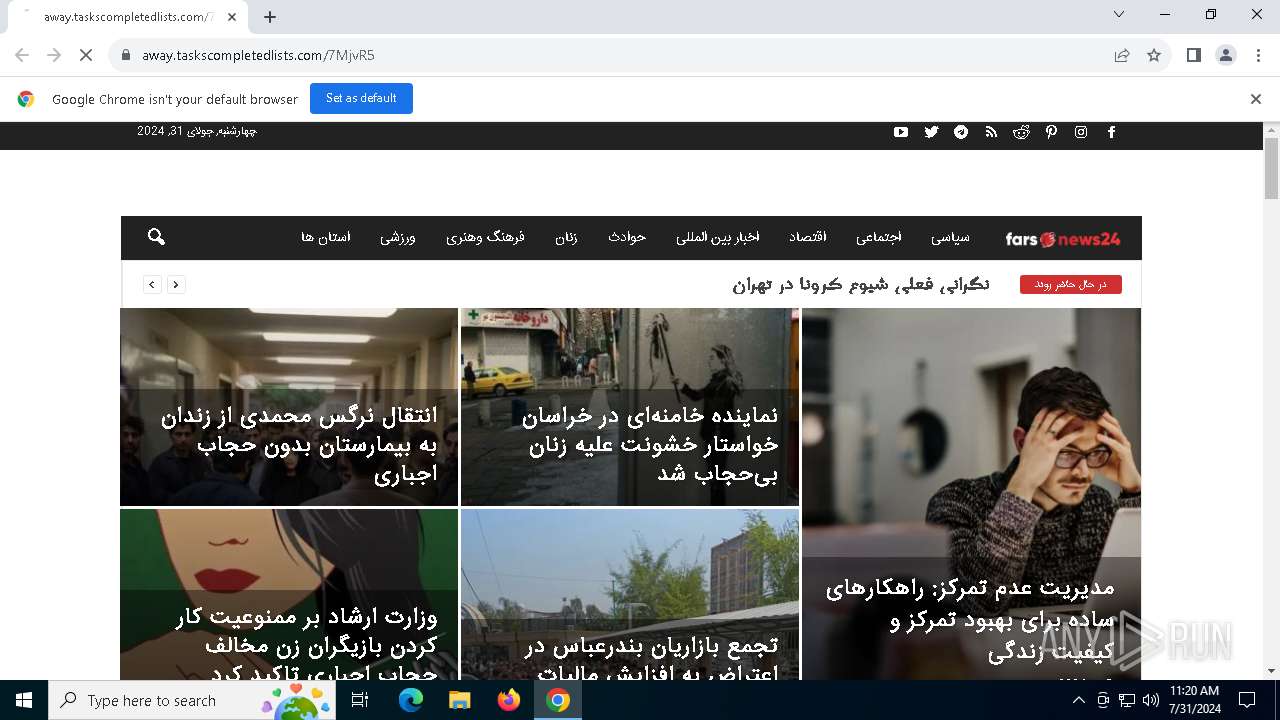
Task: Go back to previous page
Action: (22, 55)
